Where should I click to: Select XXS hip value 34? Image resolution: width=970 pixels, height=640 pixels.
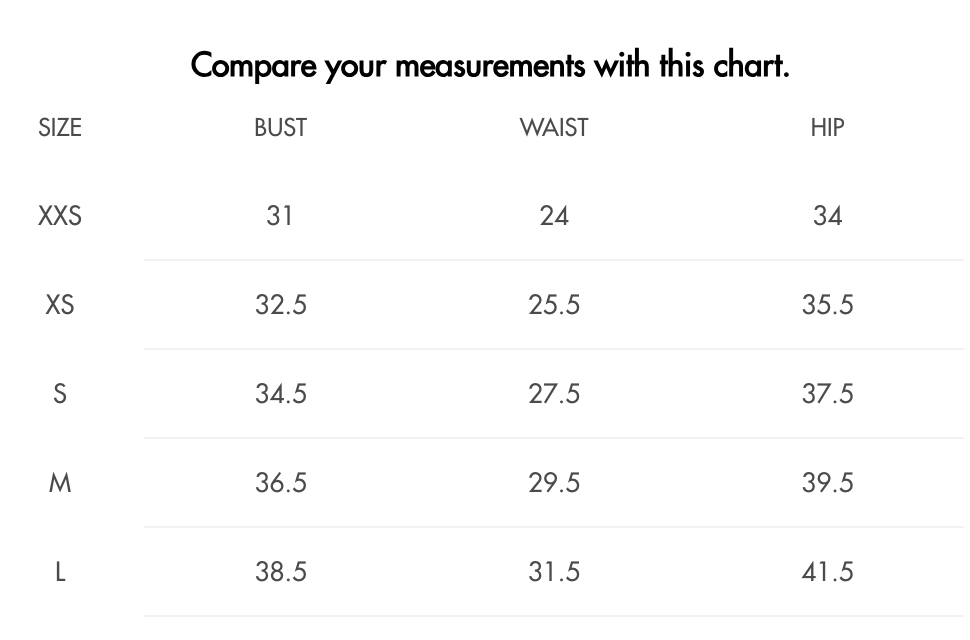pos(827,216)
